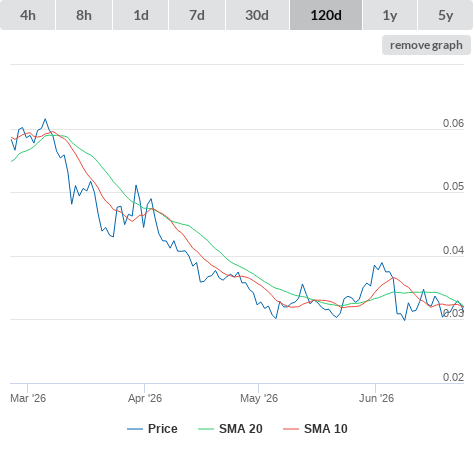Click the blue Price legend line marker

point(135,429)
